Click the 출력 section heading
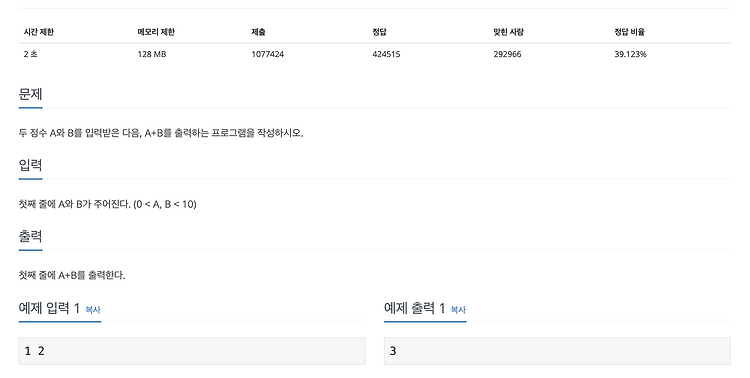 [31, 236]
